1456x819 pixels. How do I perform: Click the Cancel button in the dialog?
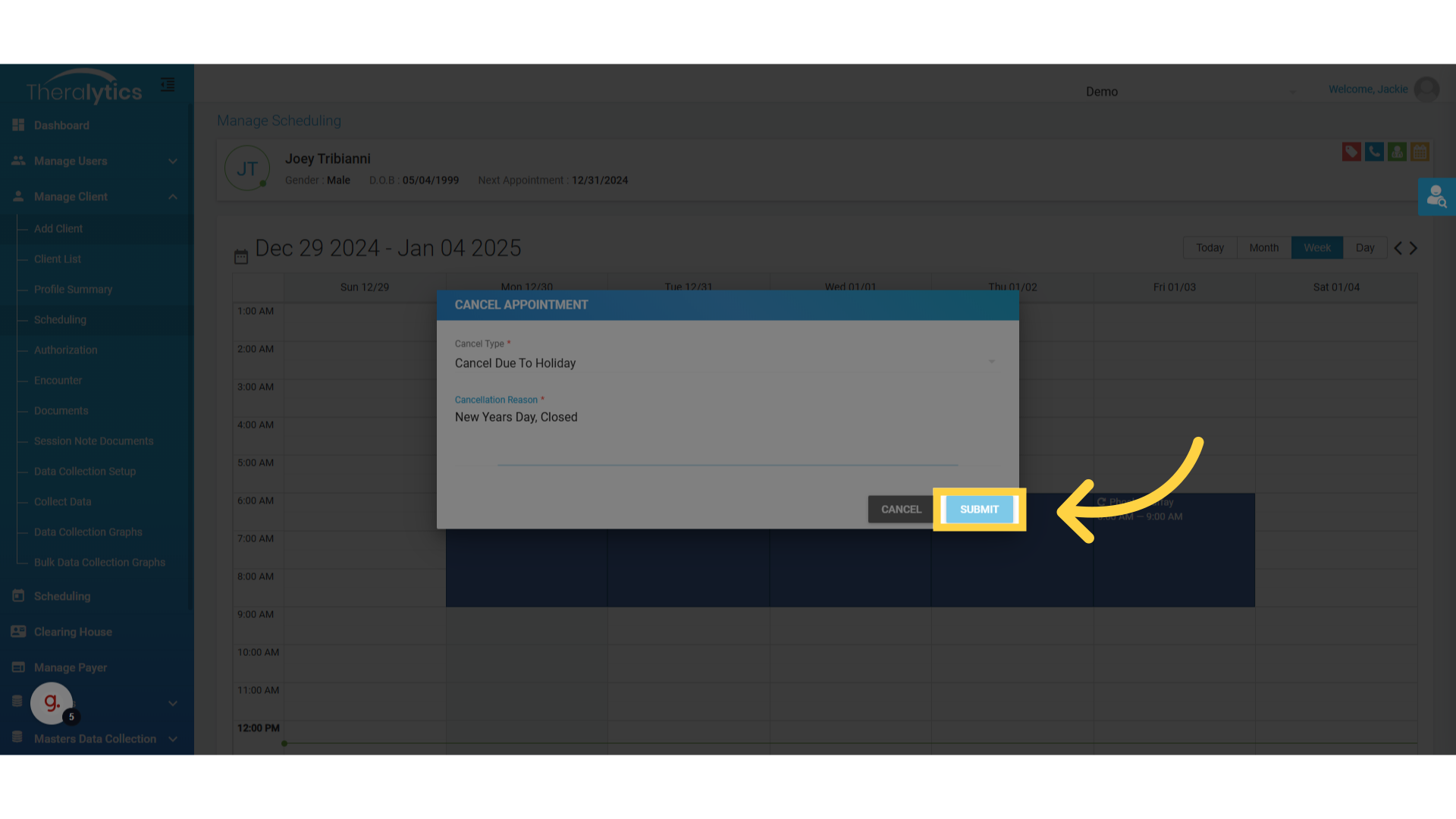[901, 510]
